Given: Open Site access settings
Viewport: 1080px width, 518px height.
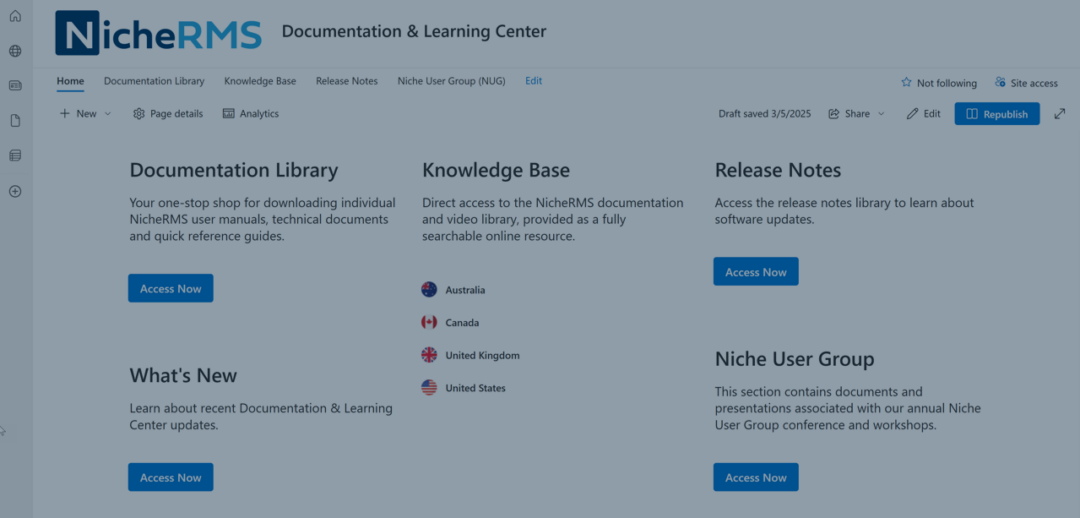Looking at the screenshot, I should click(x=1026, y=83).
